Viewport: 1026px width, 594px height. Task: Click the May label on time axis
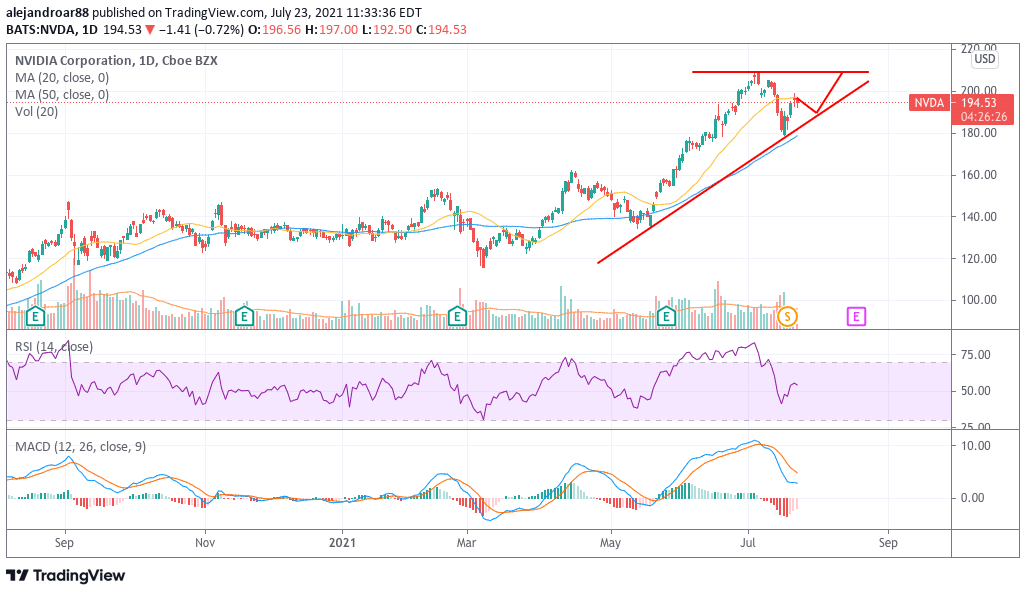[x=610, y=542]
